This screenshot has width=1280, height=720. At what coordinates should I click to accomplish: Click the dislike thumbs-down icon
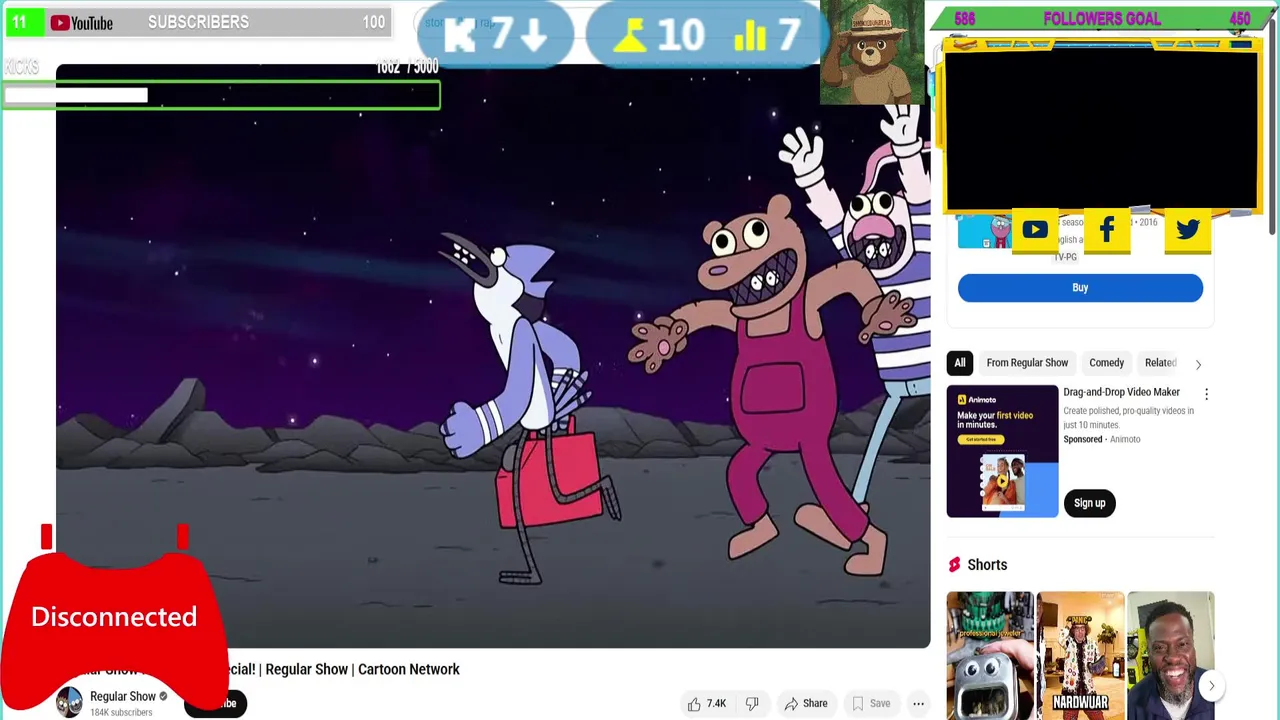point(752,703)
